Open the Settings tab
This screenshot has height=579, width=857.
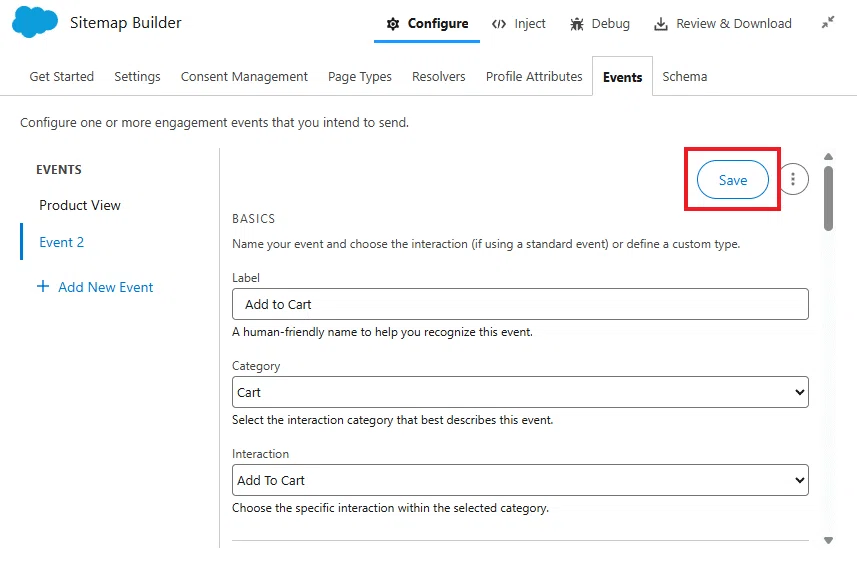[137, 77]
